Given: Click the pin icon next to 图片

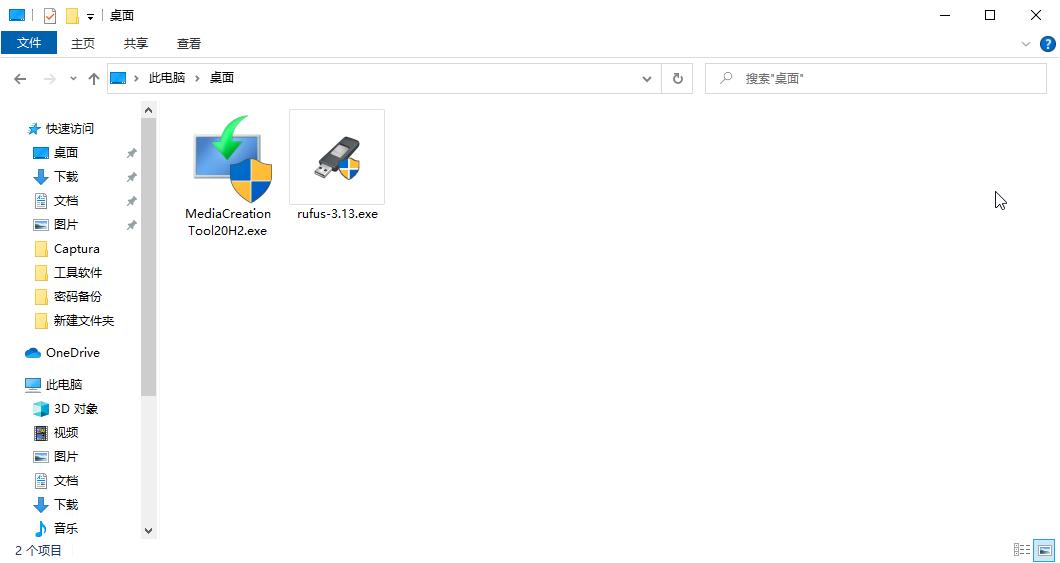Looking at the screenshot, I should coord(132,225).
